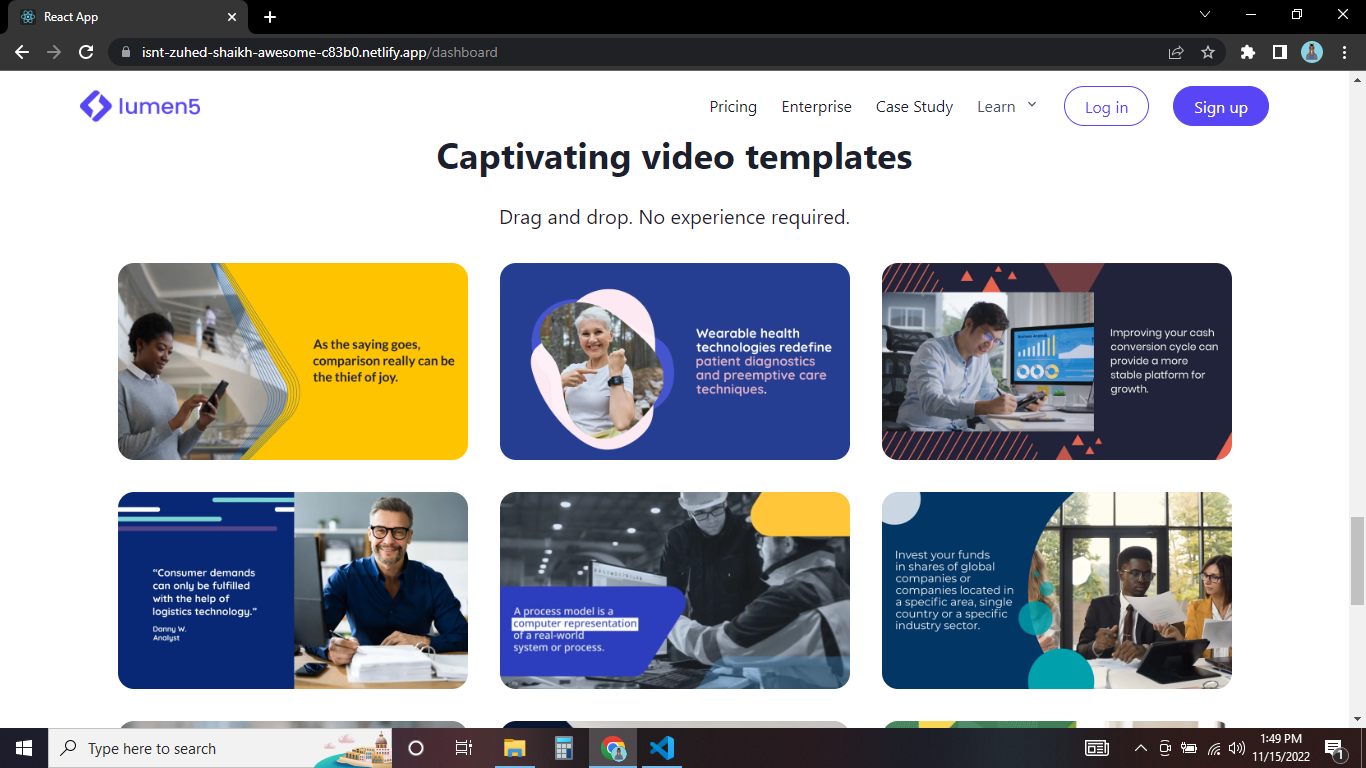Open the Consumer demands logistics template
The image size is (1366, 768).
tap(293, 590)
